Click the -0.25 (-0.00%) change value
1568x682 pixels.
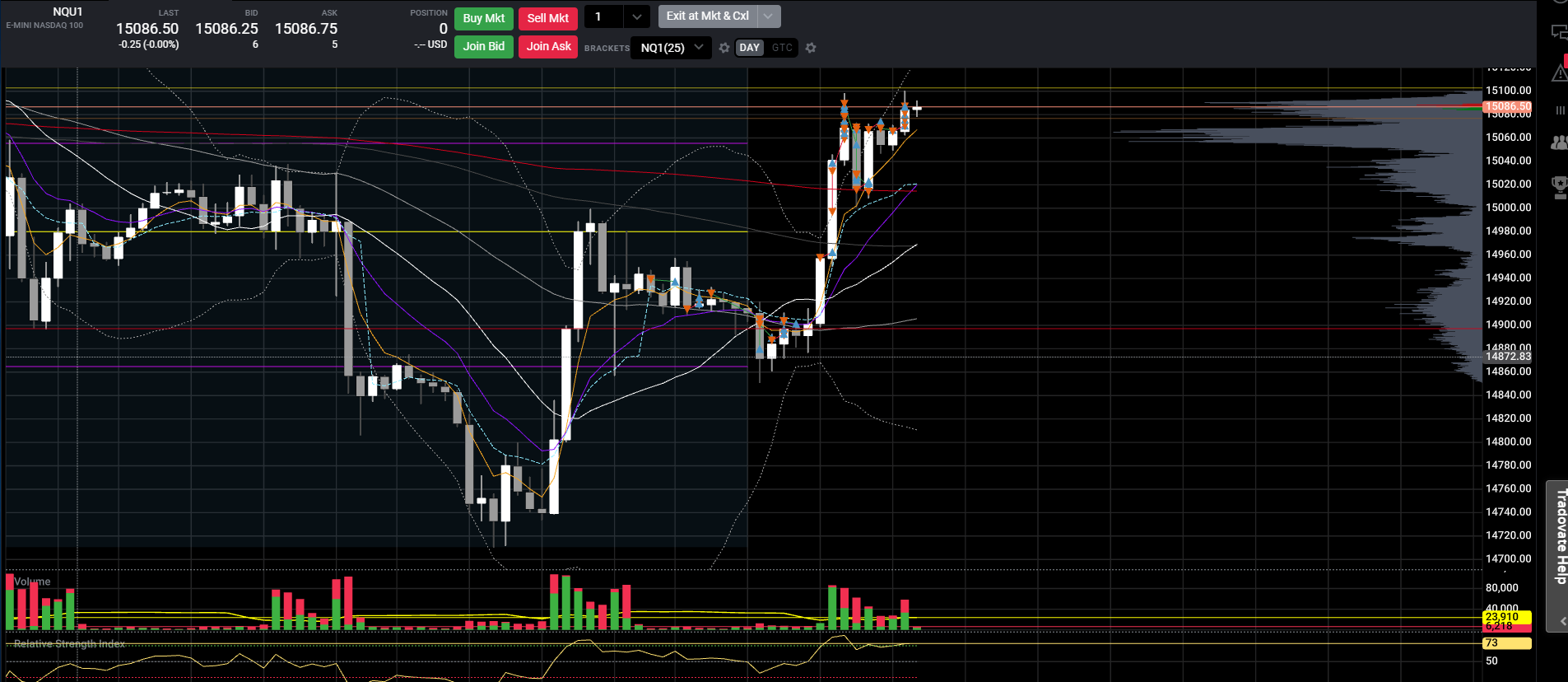point(148,44)
